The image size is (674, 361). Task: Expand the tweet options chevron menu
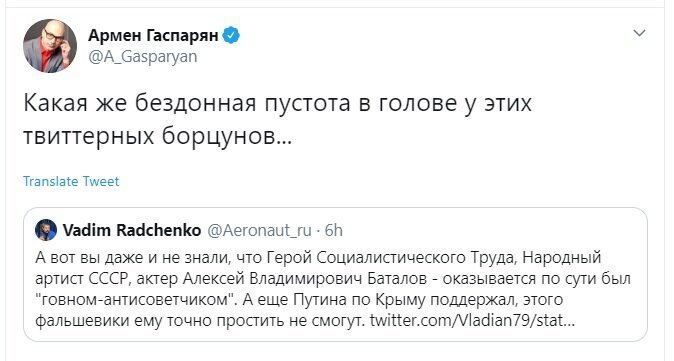click(640, 33)
